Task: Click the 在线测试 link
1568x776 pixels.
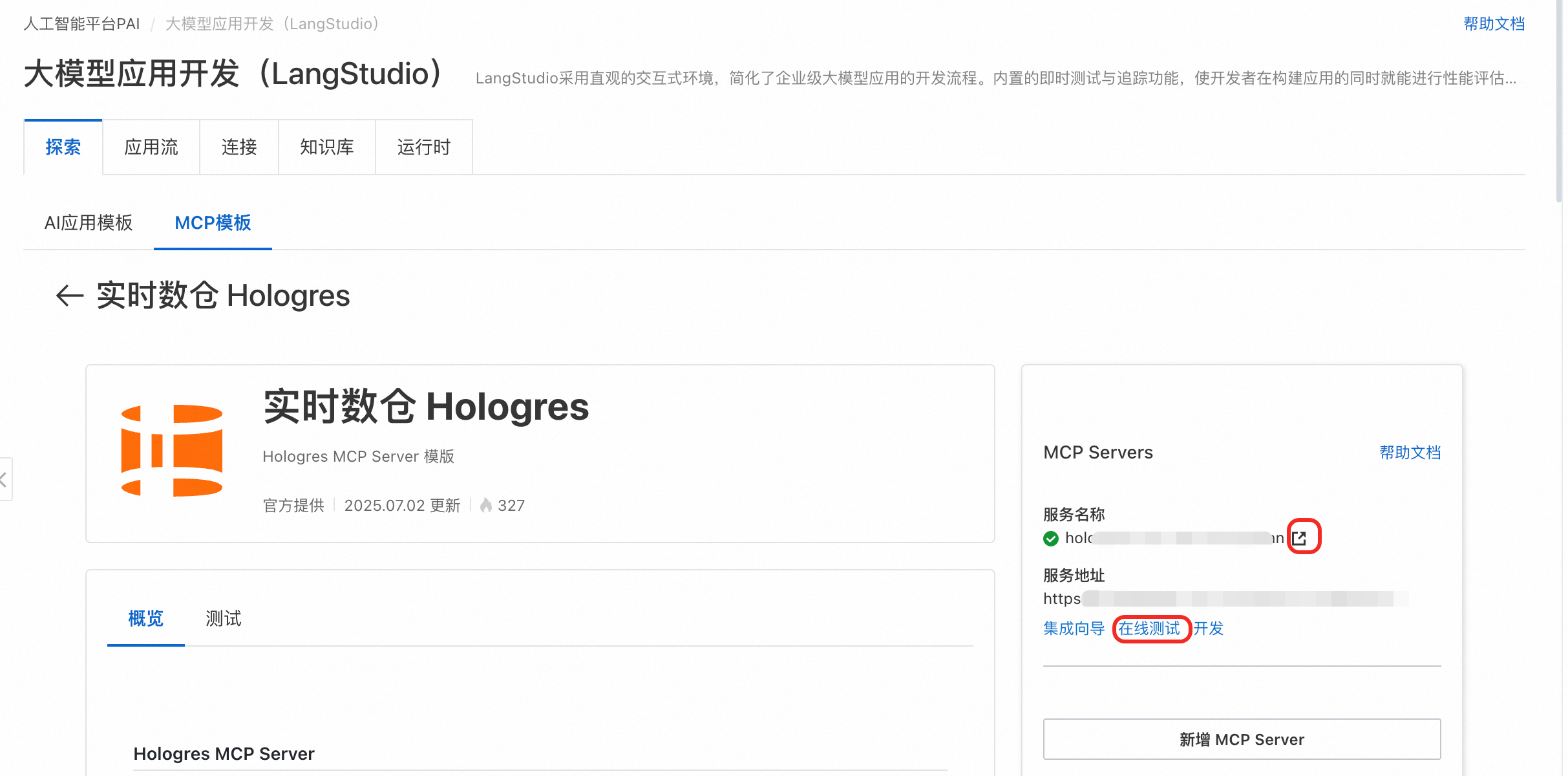Action: (1149, 629)
